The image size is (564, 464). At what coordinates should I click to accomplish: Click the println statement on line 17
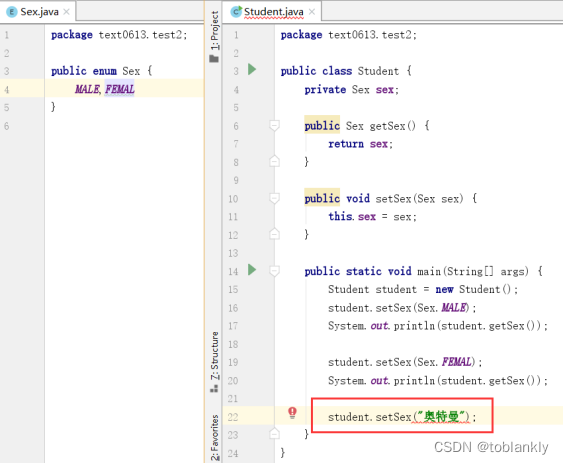point(438,326)
